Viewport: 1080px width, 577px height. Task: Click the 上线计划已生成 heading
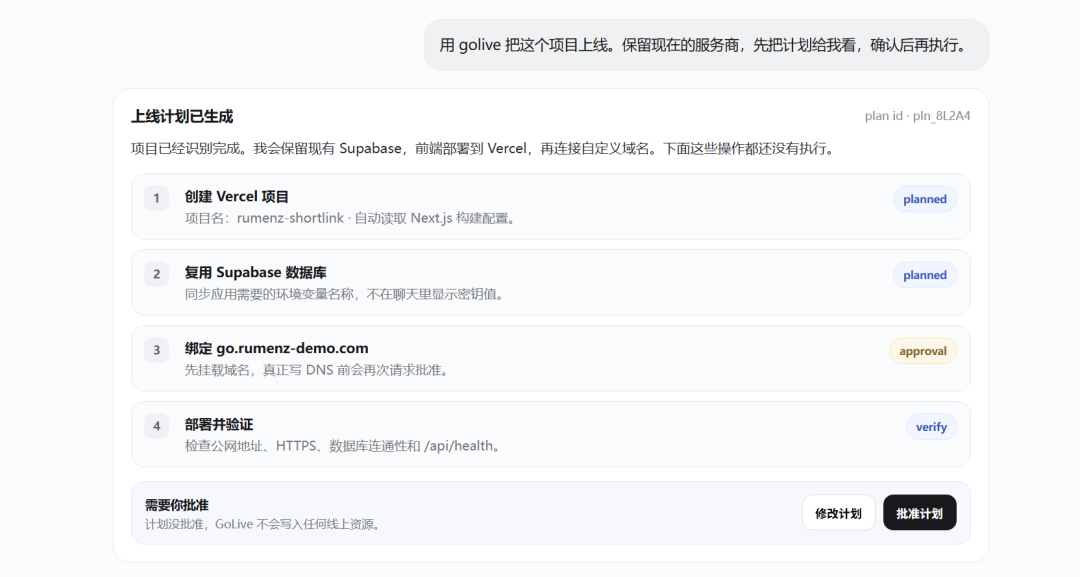[182, 116]
